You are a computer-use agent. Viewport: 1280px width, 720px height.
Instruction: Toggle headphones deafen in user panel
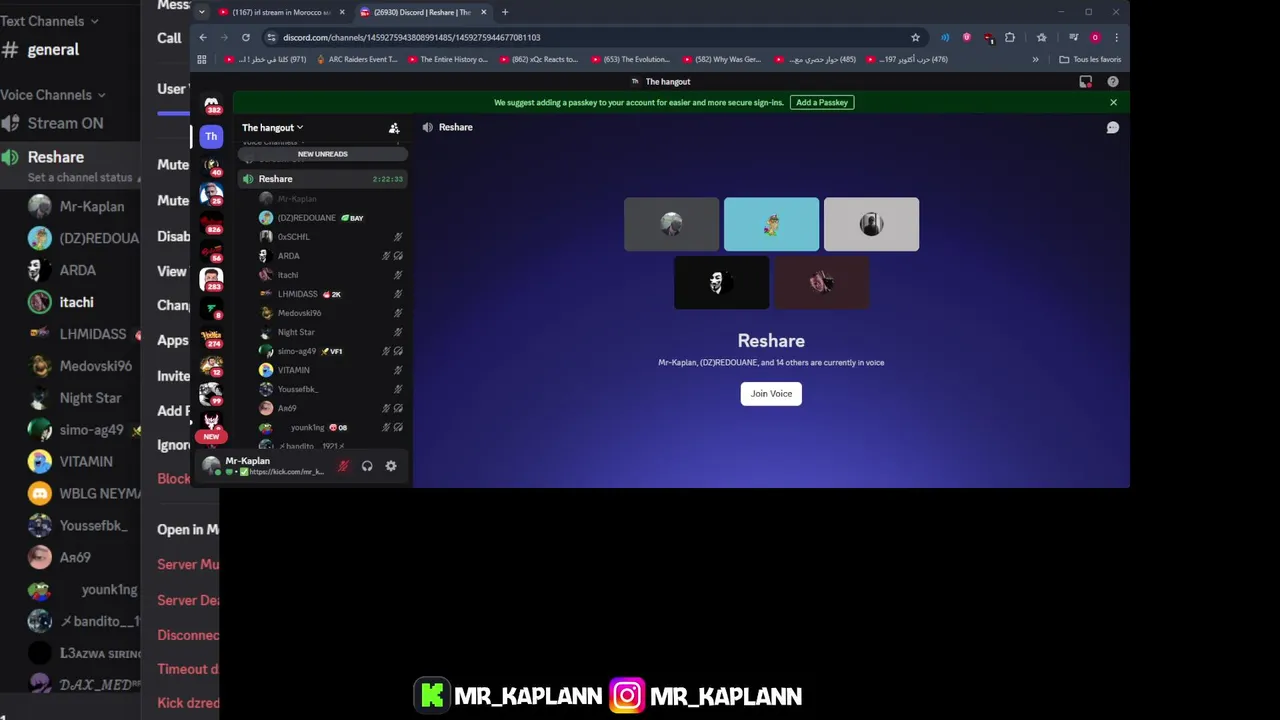click(367, 466)
